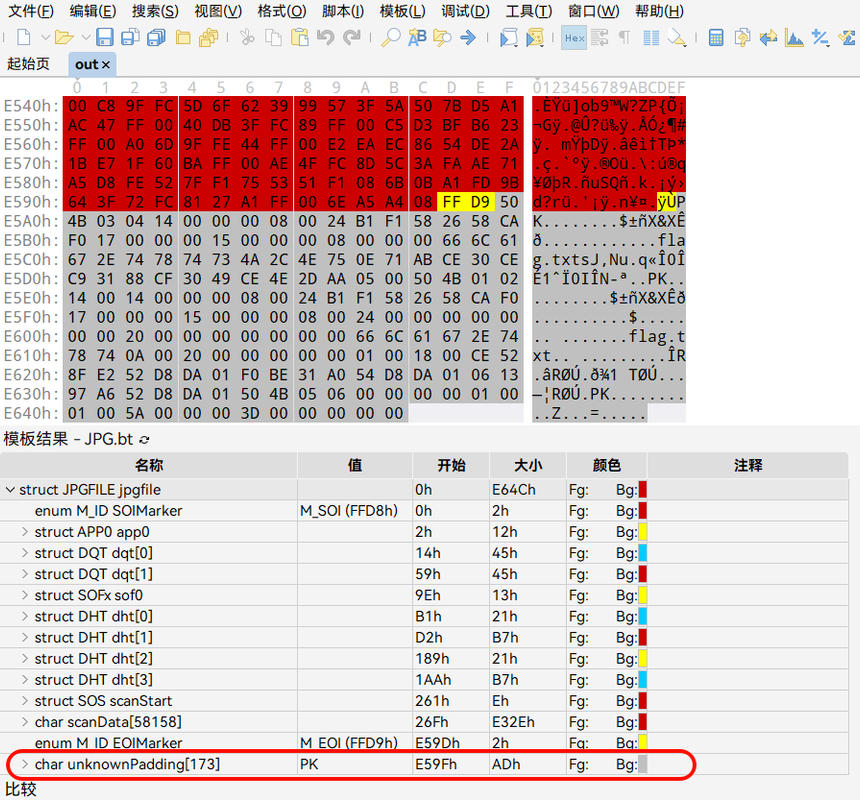This screenshot has width=860, height=800.
Task: Click the Save All icon
Action: [x=157, y=37]
